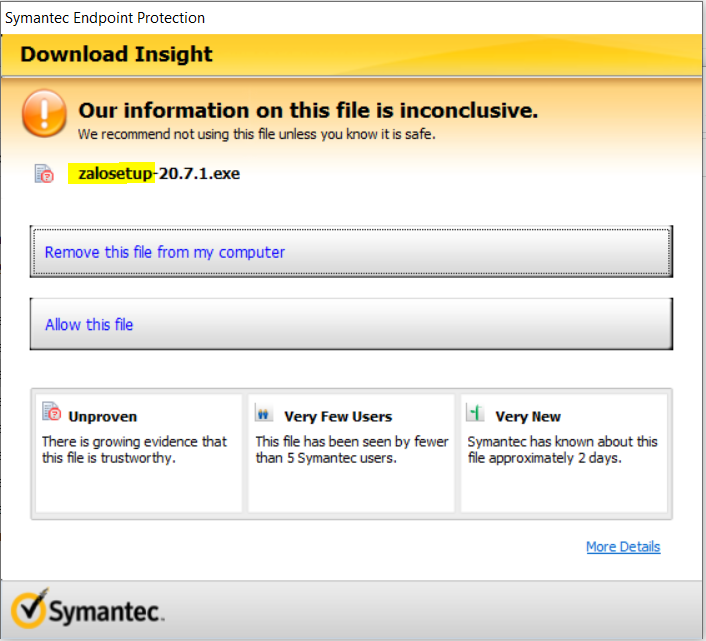Click the Very New age icon

point(476,412)
